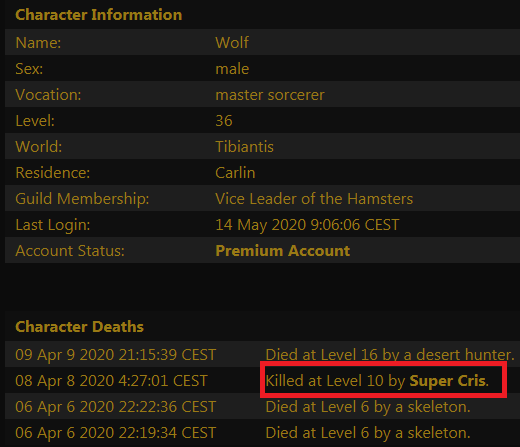
Task: Click the desert hunter death entry
Action: [x=390, y=355]
